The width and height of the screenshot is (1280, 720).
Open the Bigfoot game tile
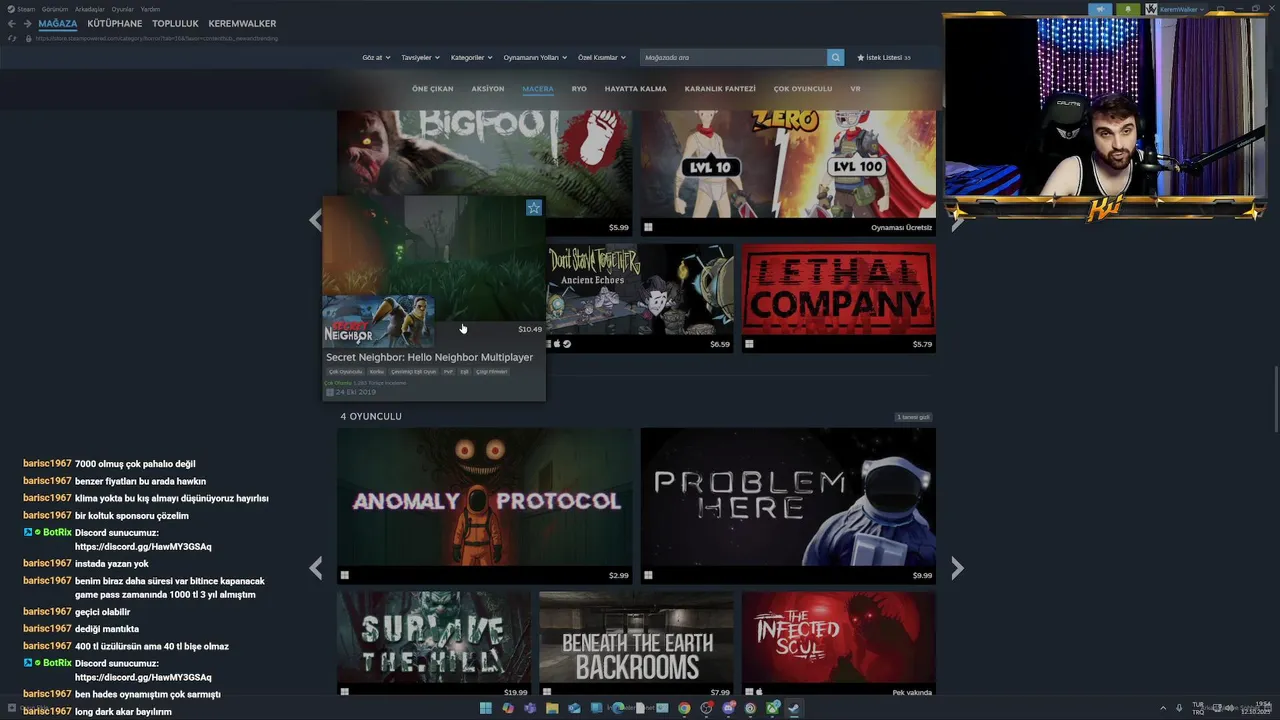click(485, 165)
